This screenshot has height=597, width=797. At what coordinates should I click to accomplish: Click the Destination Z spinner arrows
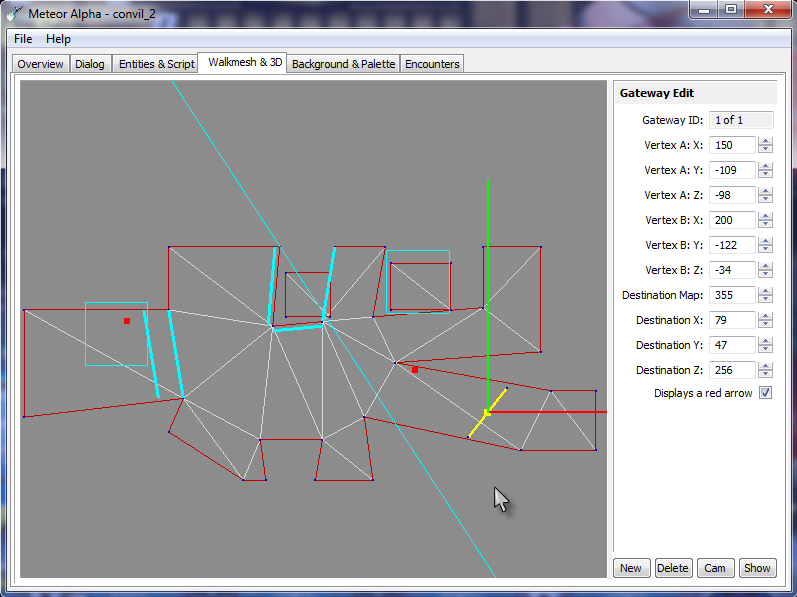765,370
